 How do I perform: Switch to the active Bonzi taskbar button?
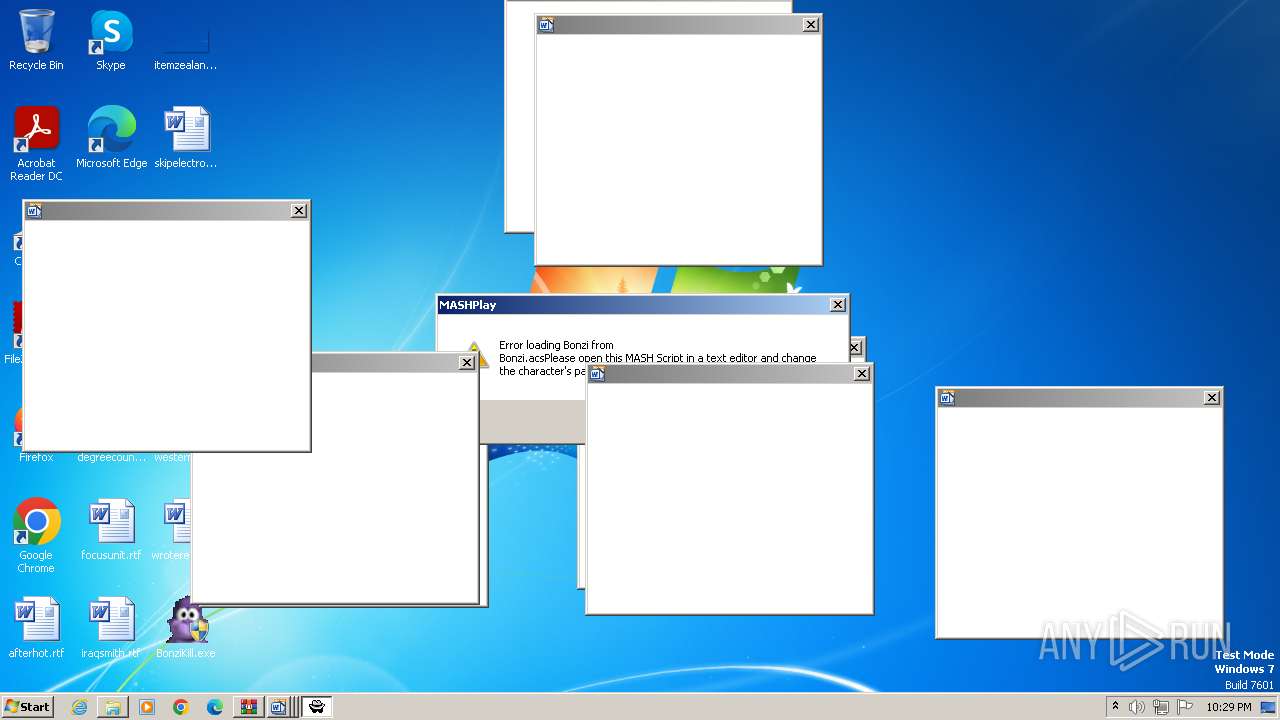(x=317, y=707)
